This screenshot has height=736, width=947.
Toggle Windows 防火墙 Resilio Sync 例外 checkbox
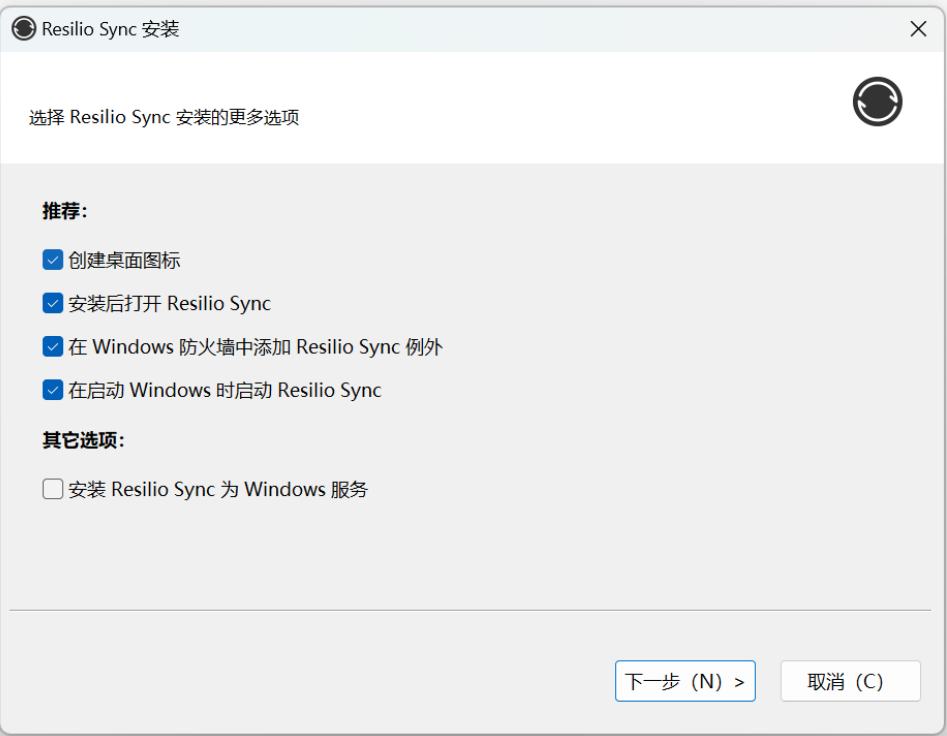click(x=53, y=347)
